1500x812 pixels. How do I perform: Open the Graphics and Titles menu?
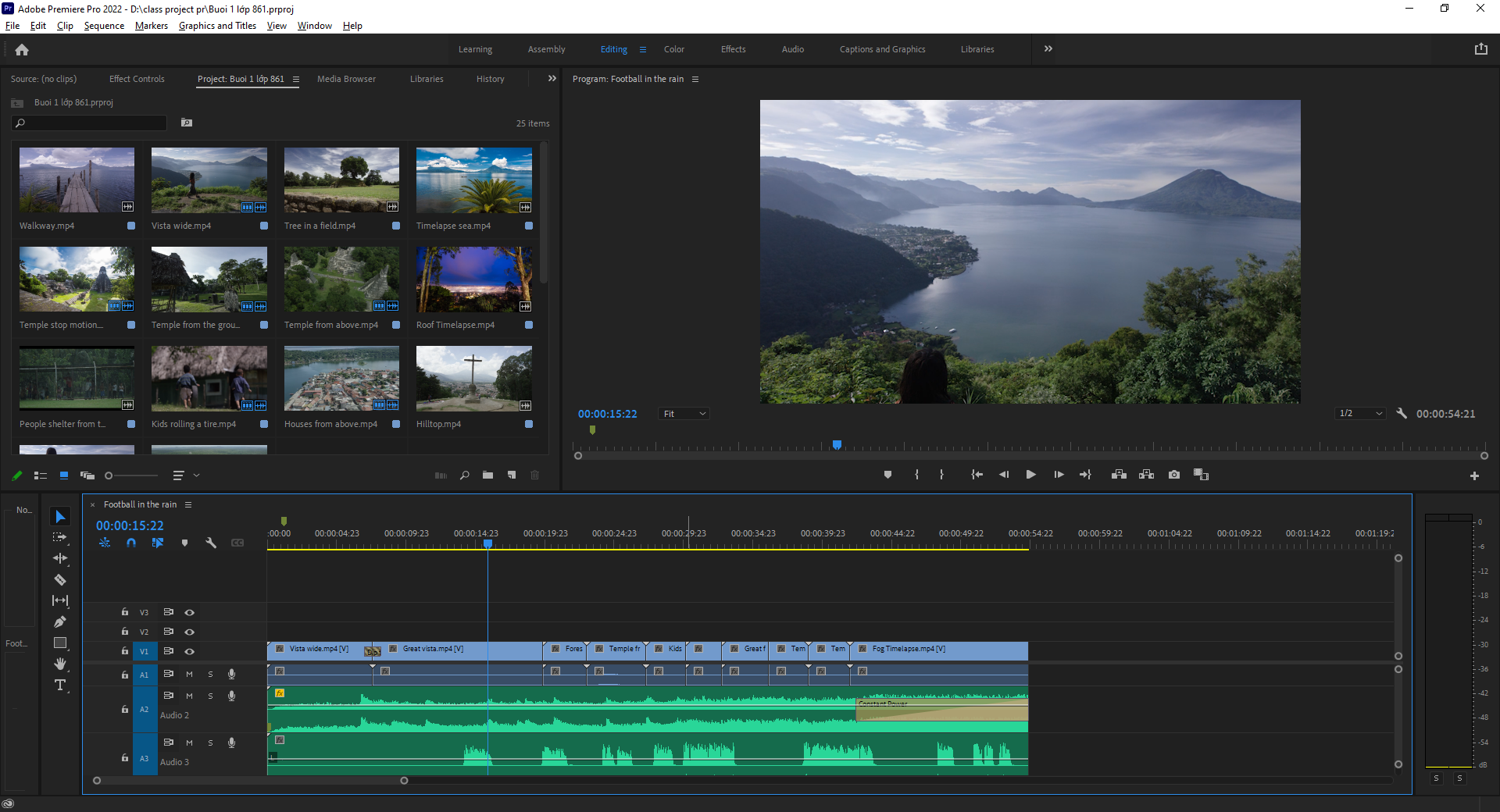[x=217, y=26]
